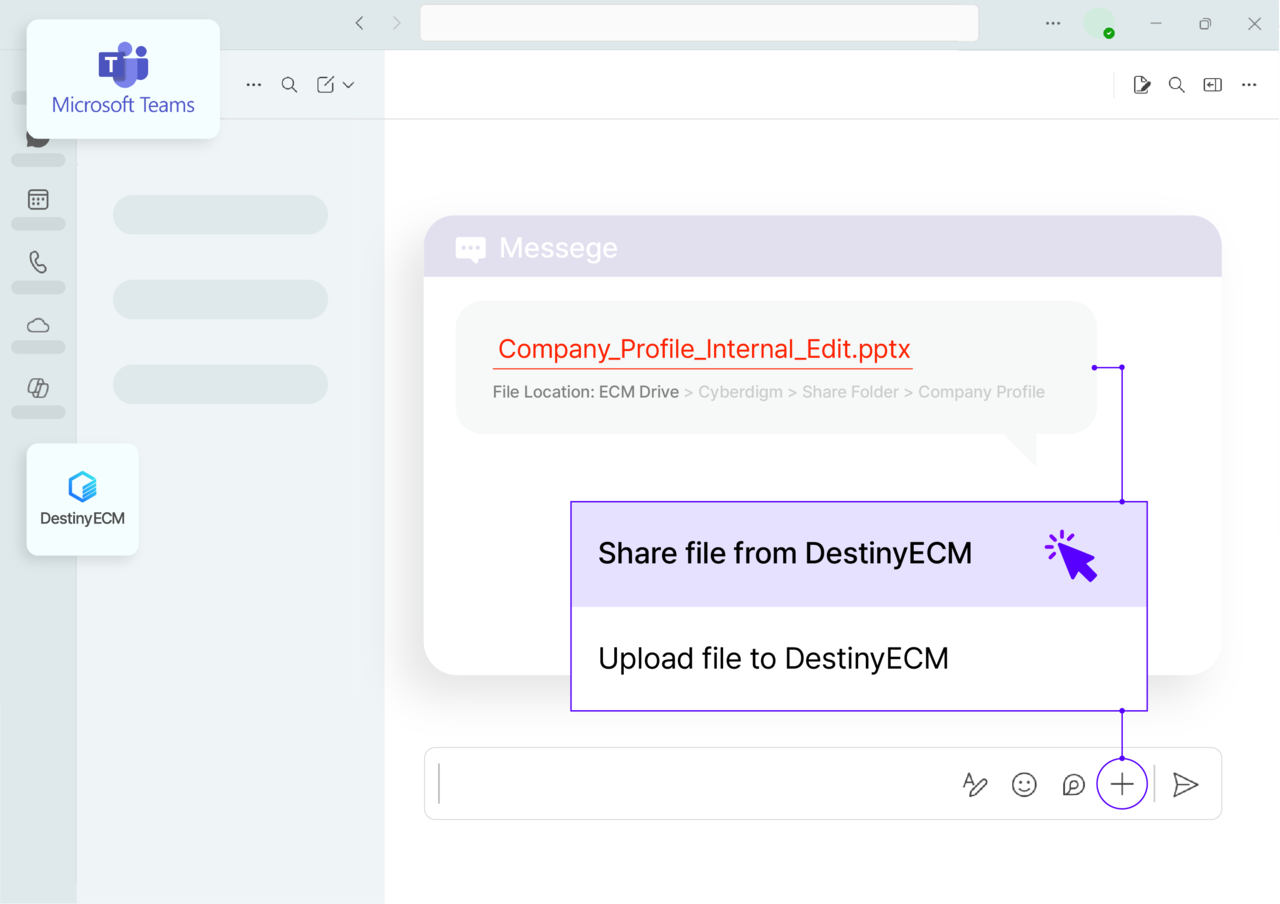The image size is (1280, 904).
Task: Open the notes icon in chat header
Action: tap(1141, 85)
